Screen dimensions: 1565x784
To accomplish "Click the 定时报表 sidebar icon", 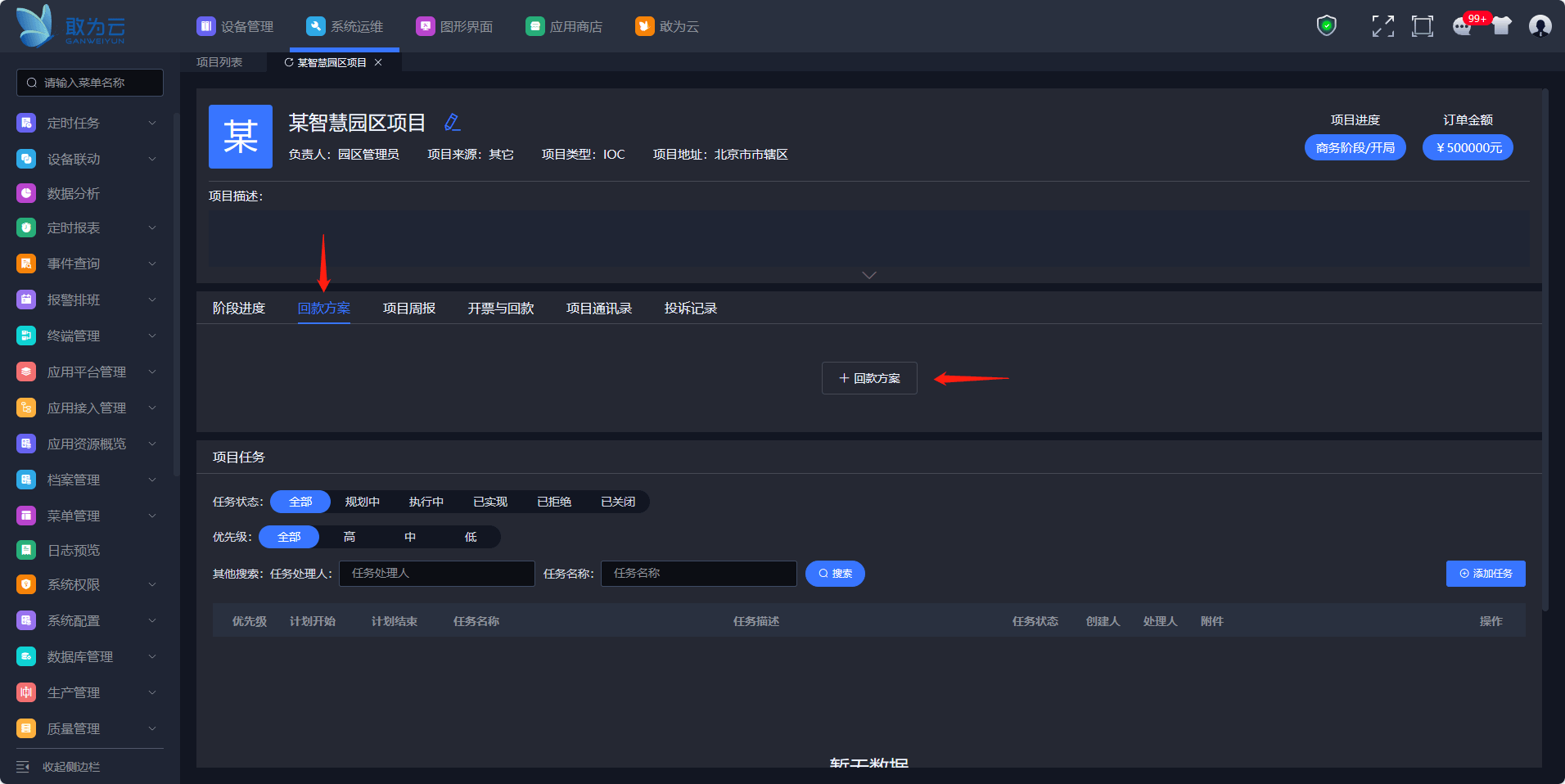I will (x=26, y=228).
